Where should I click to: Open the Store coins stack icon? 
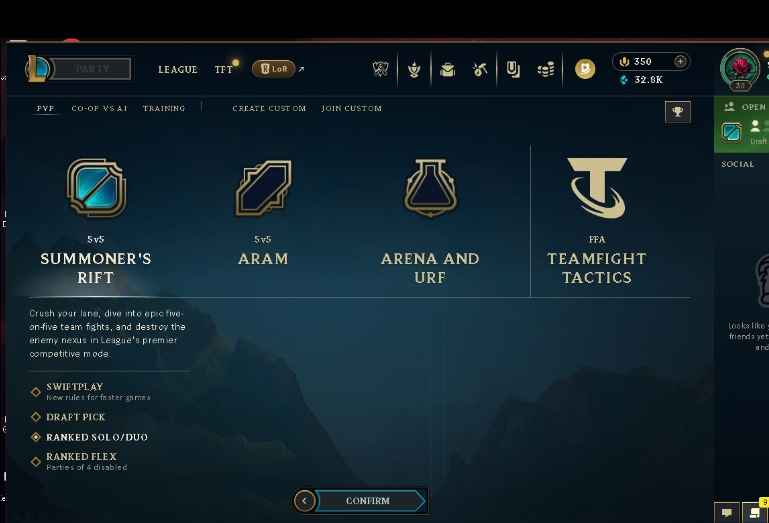(546, 70)
